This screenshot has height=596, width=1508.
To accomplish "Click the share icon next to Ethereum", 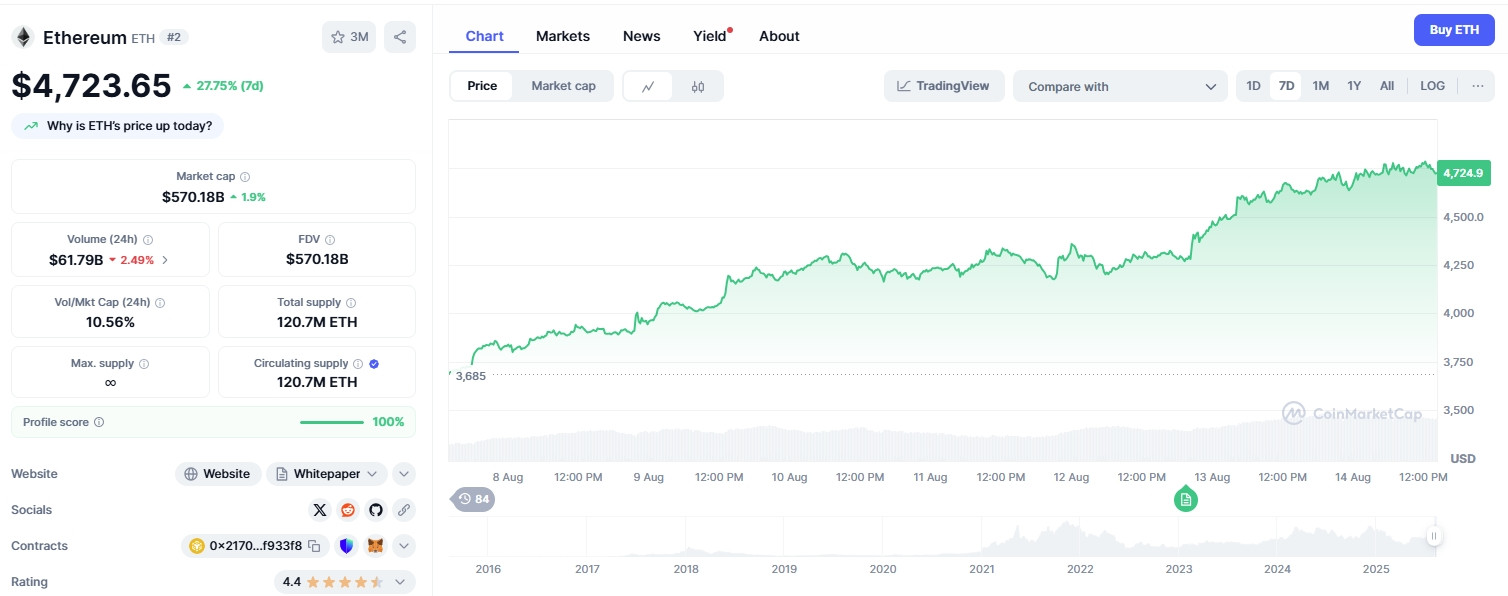I will coord(400,37).
